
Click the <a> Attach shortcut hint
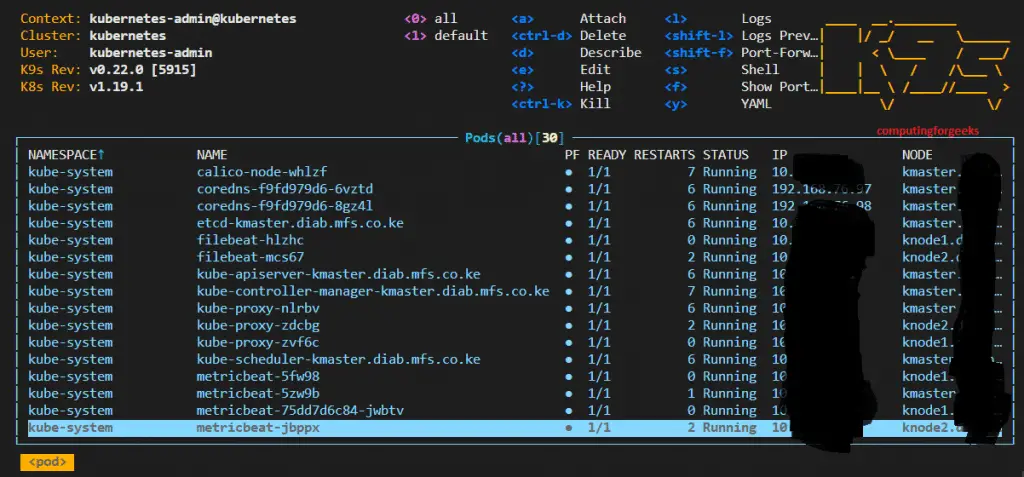568,18
